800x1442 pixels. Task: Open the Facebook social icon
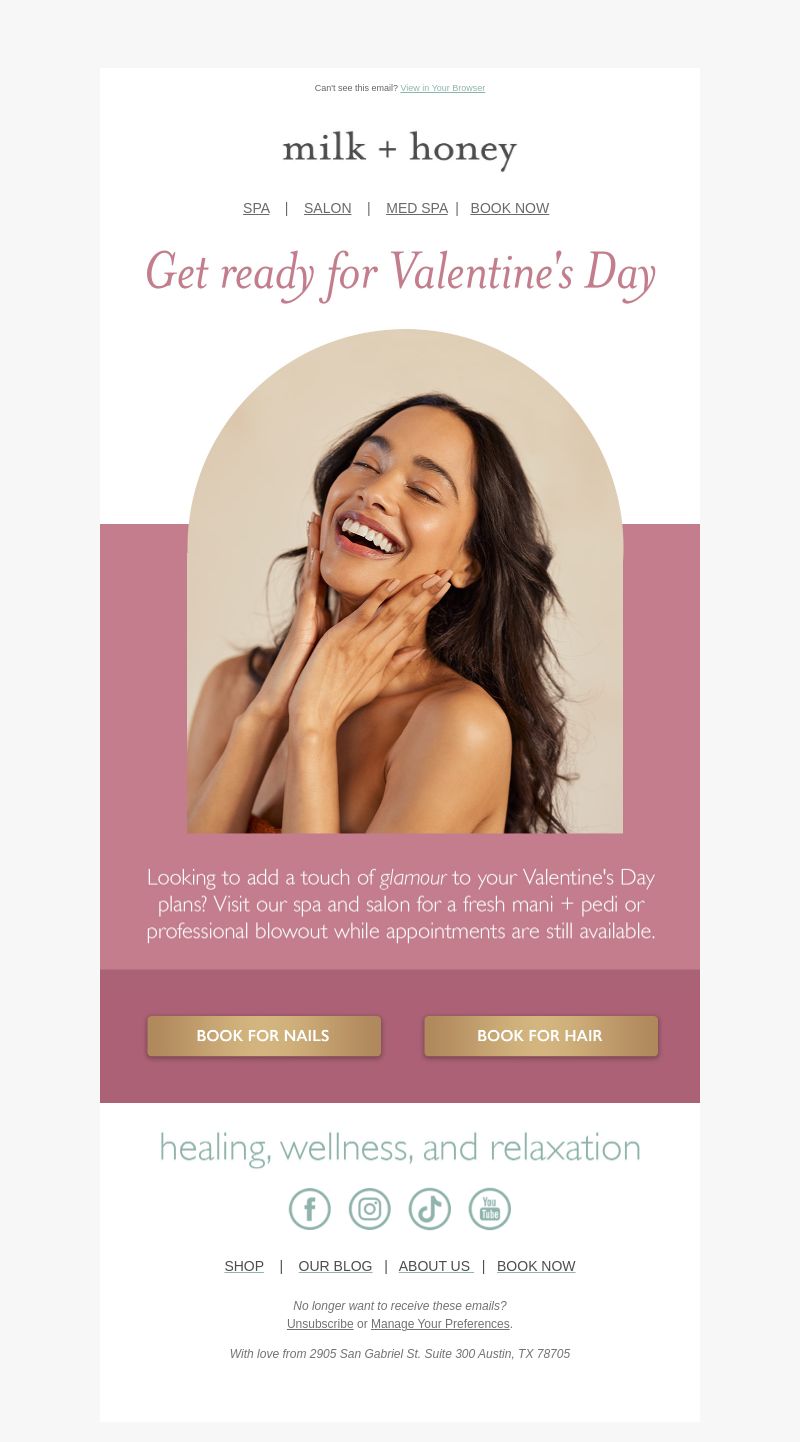point(310,1209)
